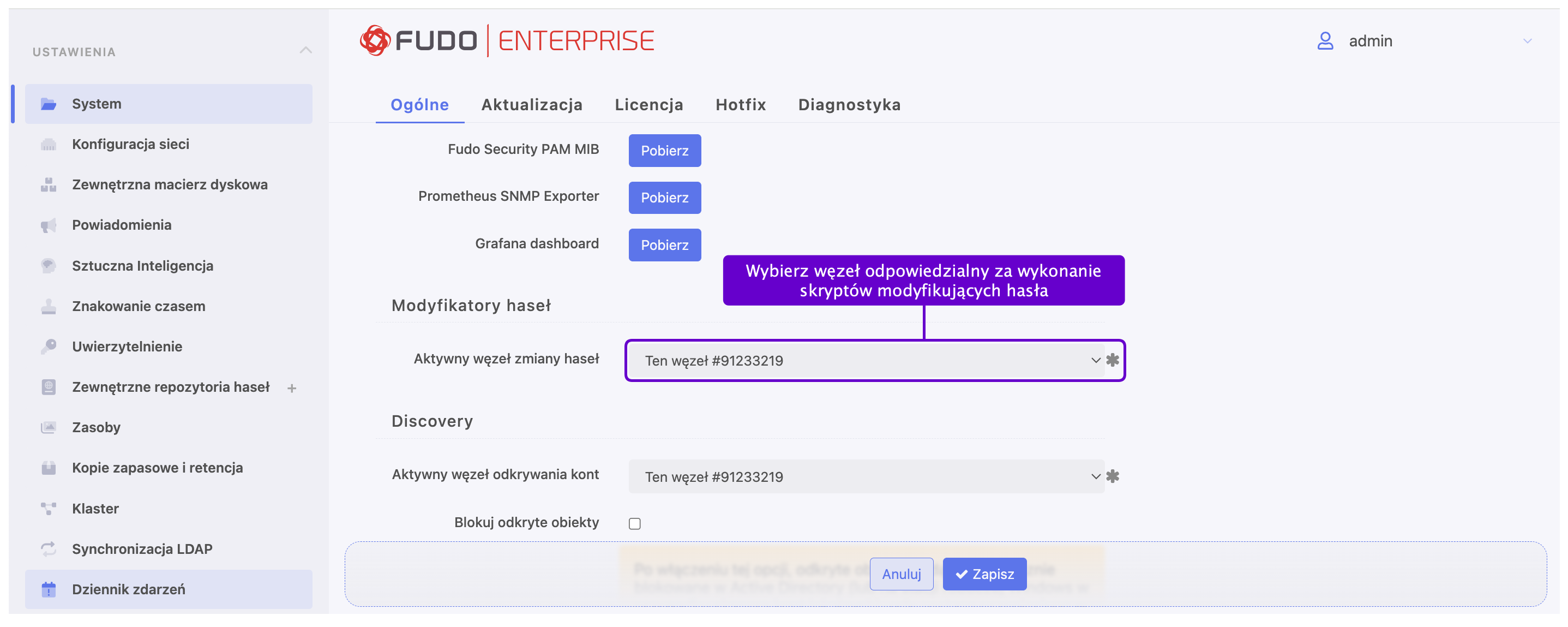Download Grafana dashboard with Pobierz
Image resolution: width=1568 pixels, height=627 pixels.
click(665, 246)
